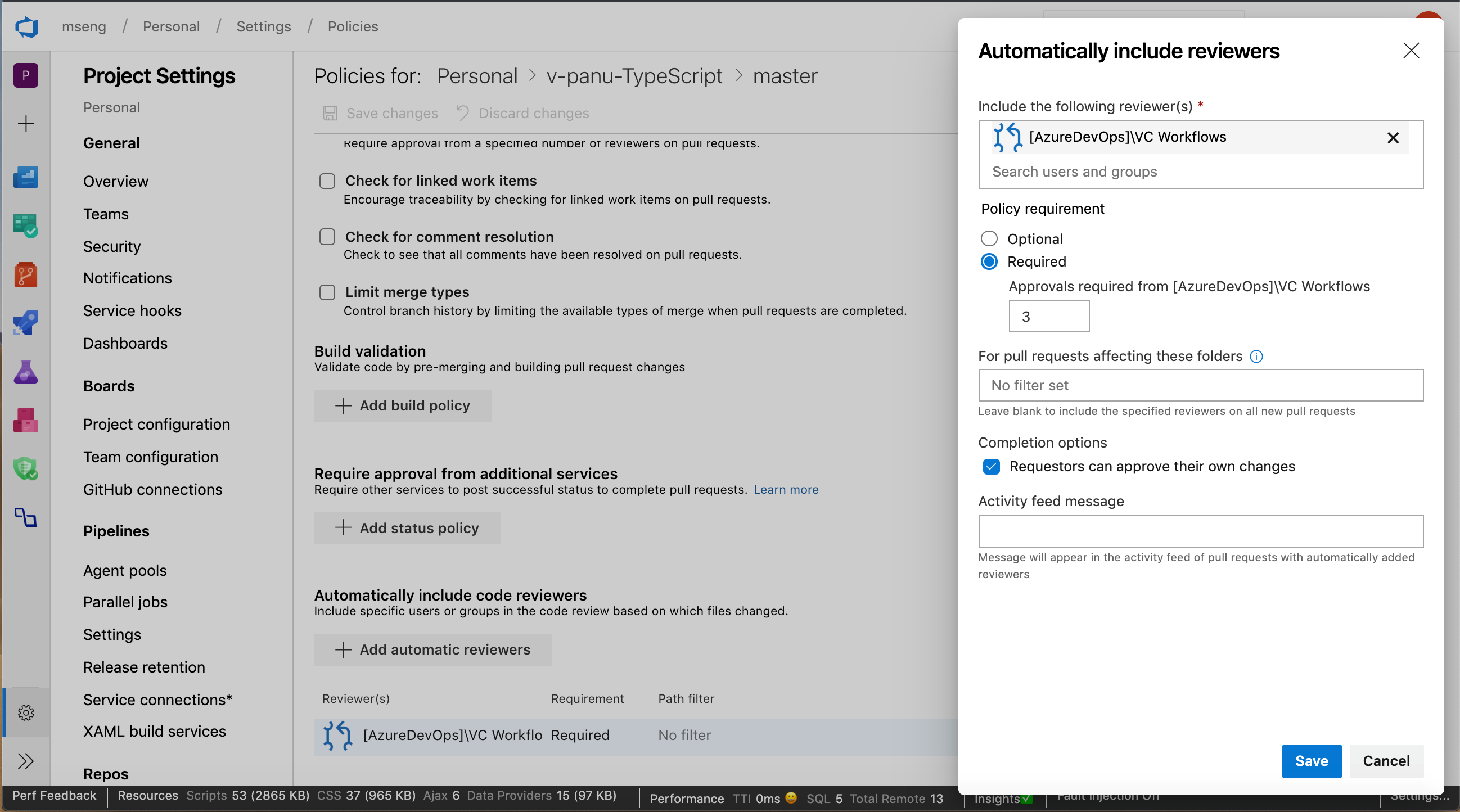
Task: Navigate to Teams project settings
Action: point(106,213)
